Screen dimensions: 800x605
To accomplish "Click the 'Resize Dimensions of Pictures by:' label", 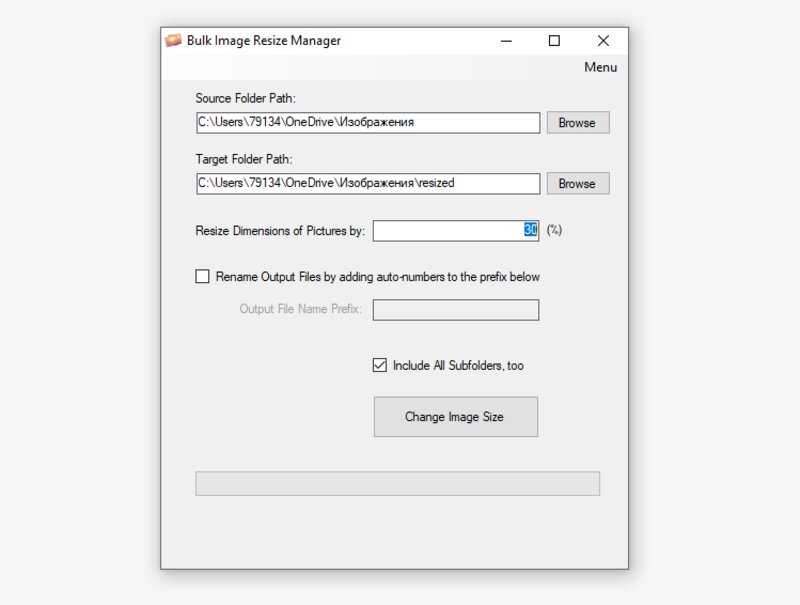I will (280, 231).
